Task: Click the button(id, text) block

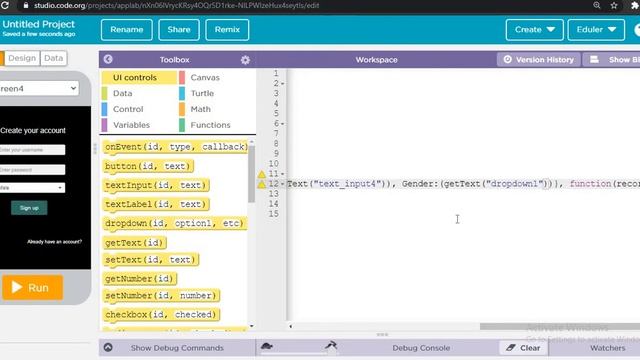Action: click(148, 166)
